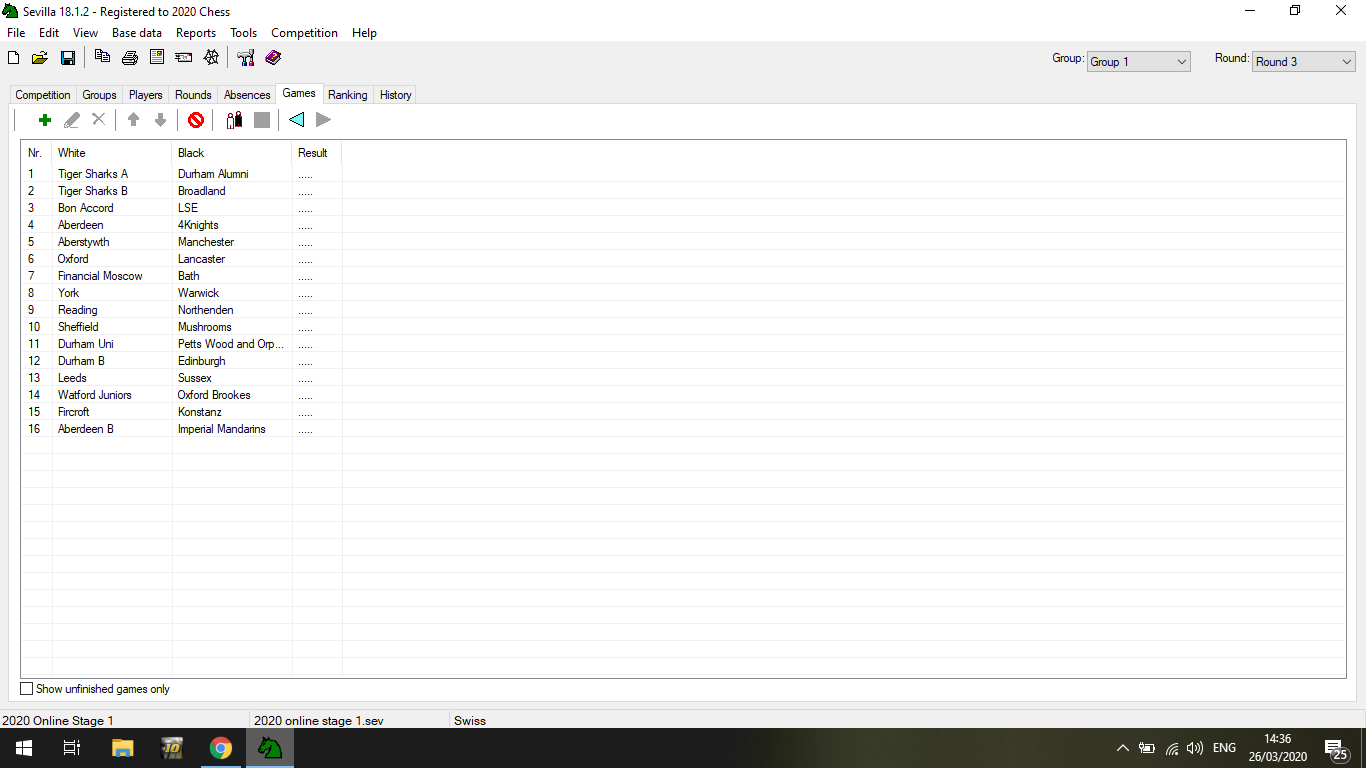Click the spider web internet icon
The width and height of the screenshot is (1366, 768).
[211, 58]
